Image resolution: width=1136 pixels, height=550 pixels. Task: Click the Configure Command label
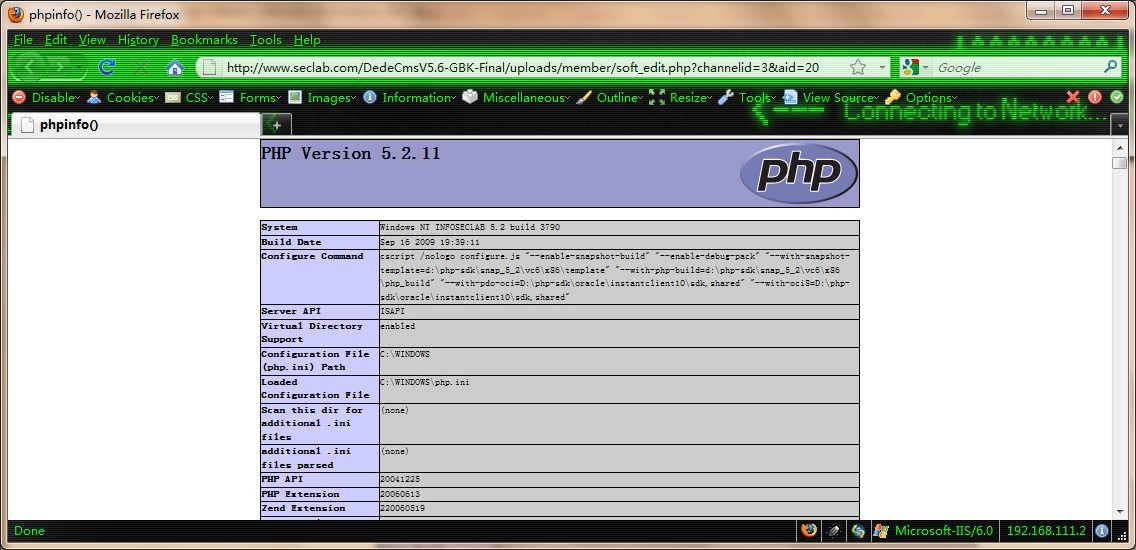point(312,256)
